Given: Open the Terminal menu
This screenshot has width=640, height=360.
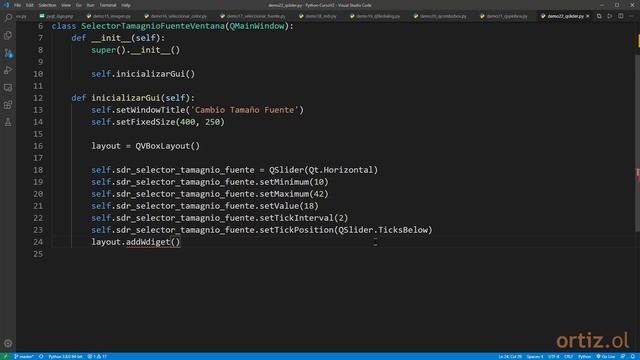Looking at the screenshot, I should tap(108, 5).
